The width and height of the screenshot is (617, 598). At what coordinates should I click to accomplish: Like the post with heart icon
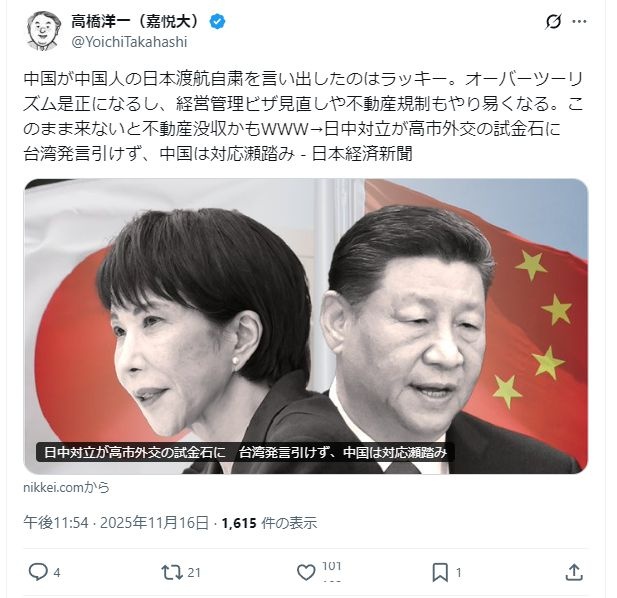click(x=306, y=572)
